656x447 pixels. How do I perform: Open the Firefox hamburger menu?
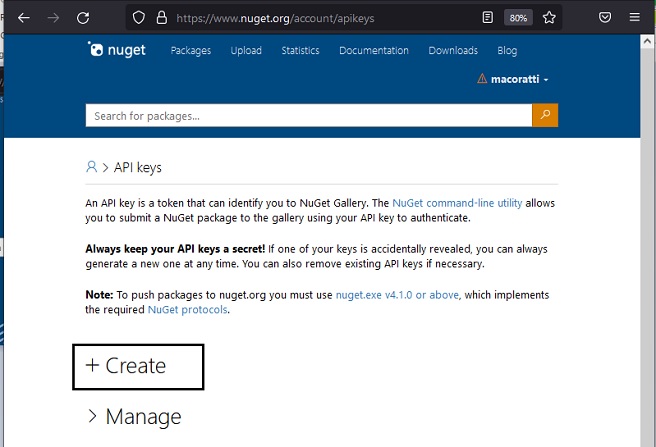coord(635,17)
